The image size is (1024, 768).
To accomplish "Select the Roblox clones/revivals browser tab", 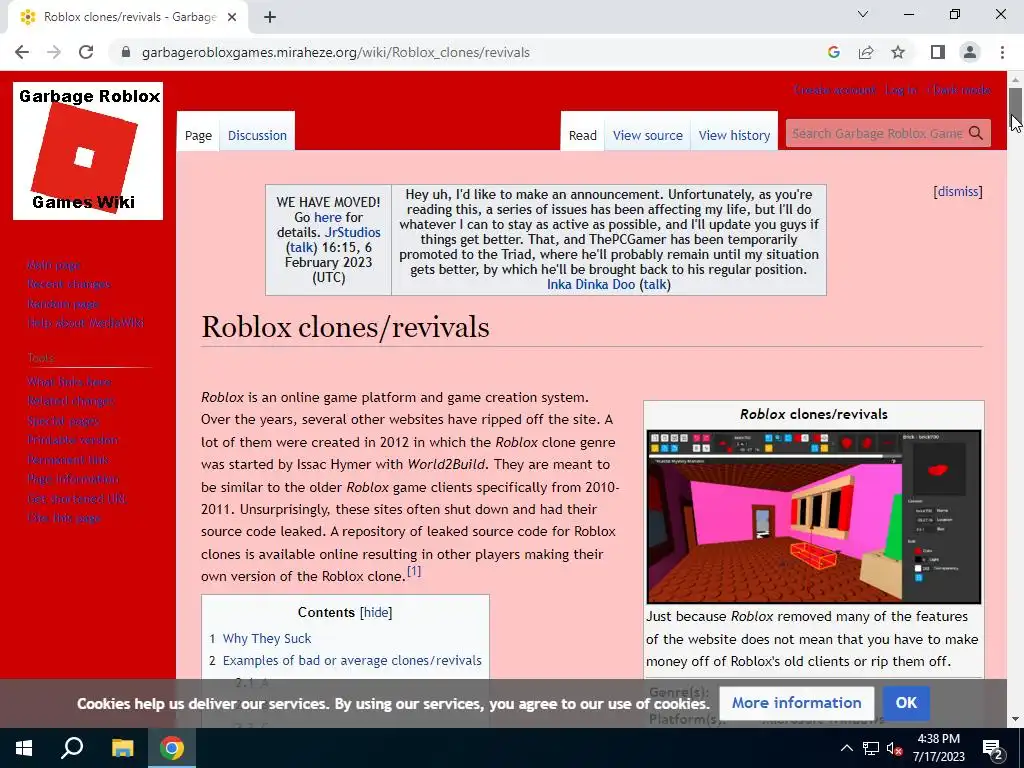I will [128, 17].
